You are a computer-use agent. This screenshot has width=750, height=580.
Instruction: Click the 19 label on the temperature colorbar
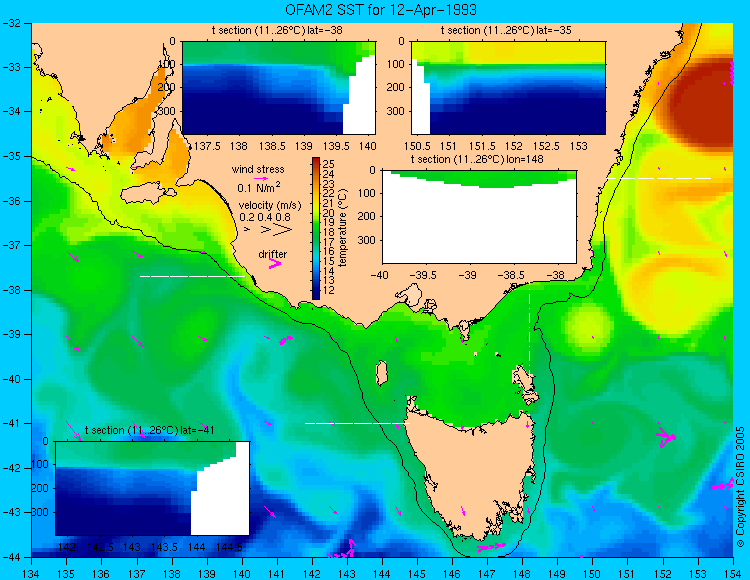[x=328, y=222]
